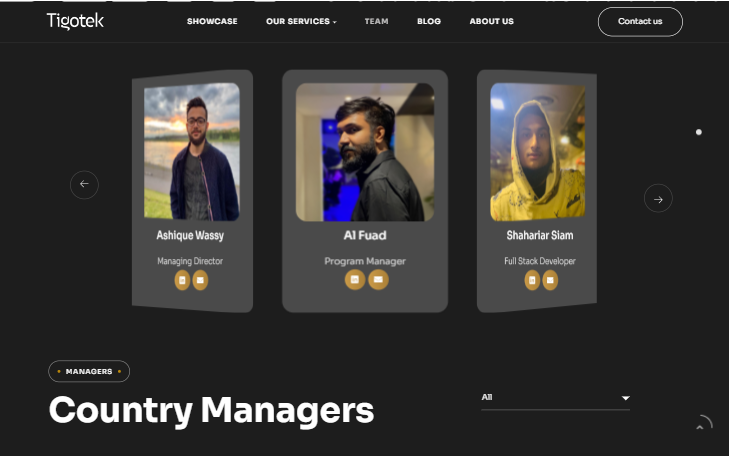
Task: Click the Tigotek logo
Action: coord(75,21)
